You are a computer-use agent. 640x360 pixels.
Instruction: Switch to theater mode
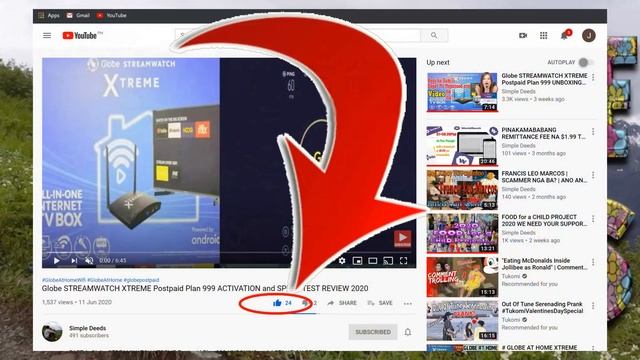click(373, 260)
